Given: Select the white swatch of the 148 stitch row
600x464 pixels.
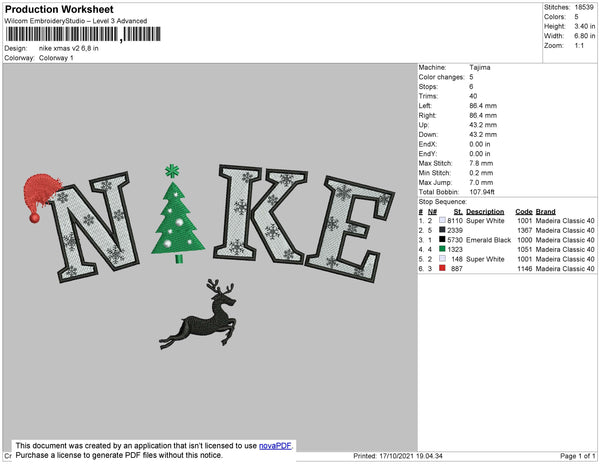Looking at the screenshot, I should coord(442,259).
